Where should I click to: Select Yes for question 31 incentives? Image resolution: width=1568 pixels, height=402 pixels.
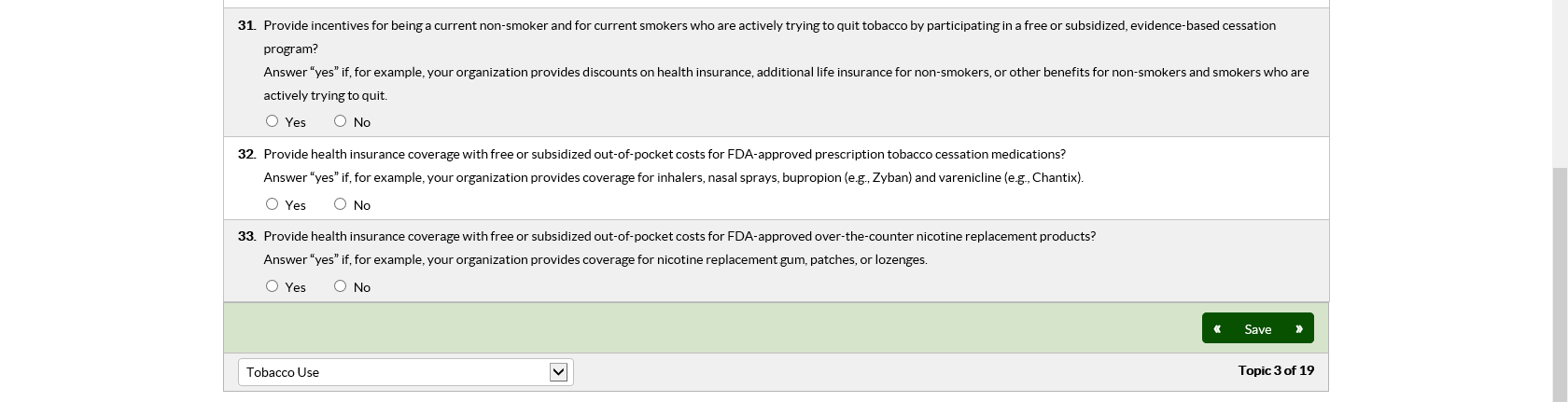click(x=272, y=121)
